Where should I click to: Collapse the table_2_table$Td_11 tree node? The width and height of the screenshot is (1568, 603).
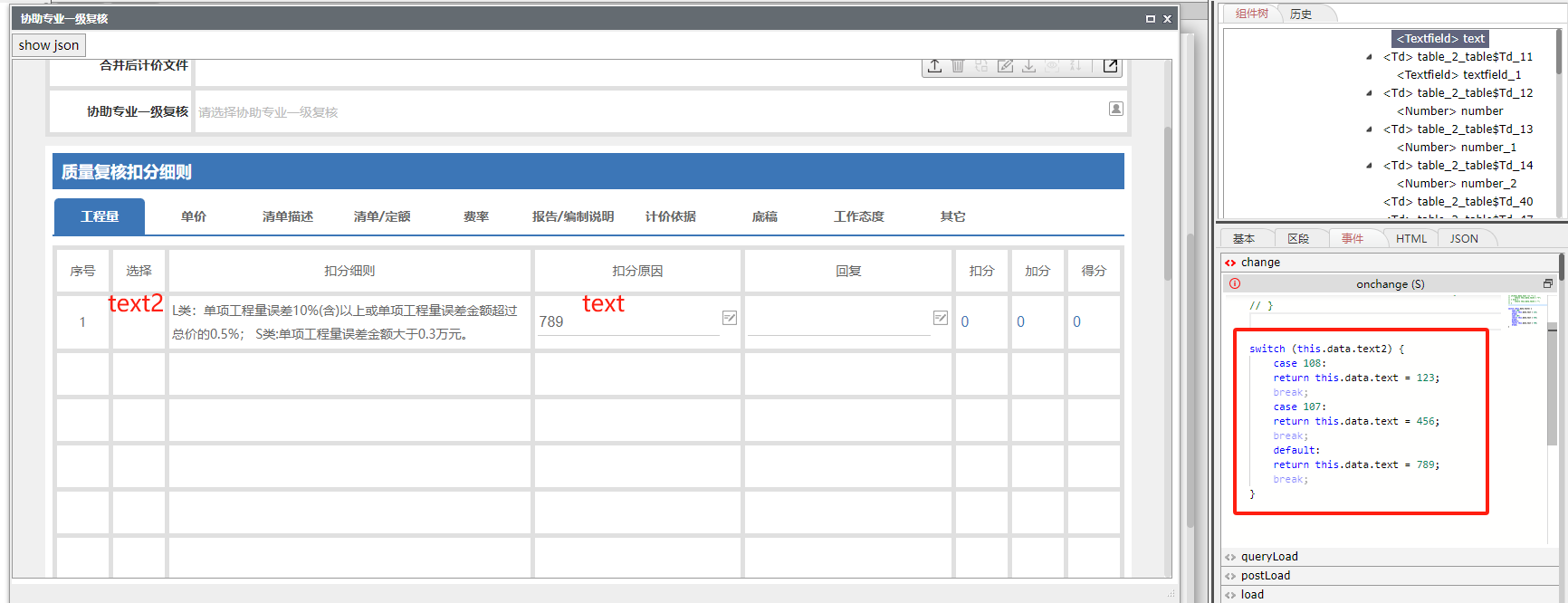tap(1369, 57)
